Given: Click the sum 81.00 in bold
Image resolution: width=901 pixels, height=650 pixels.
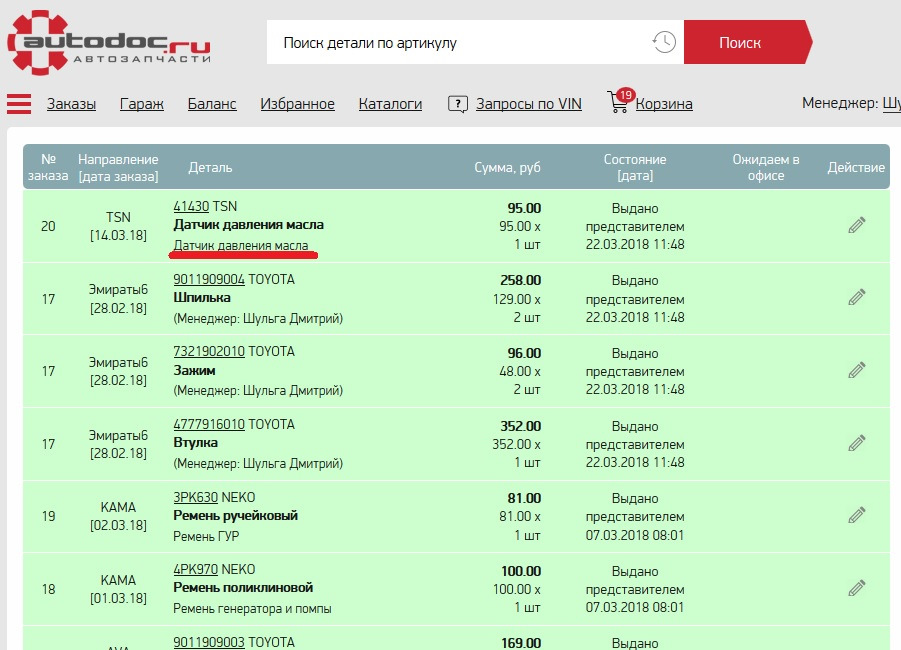Looking at the screenshot, I should (x=524, y=498).
